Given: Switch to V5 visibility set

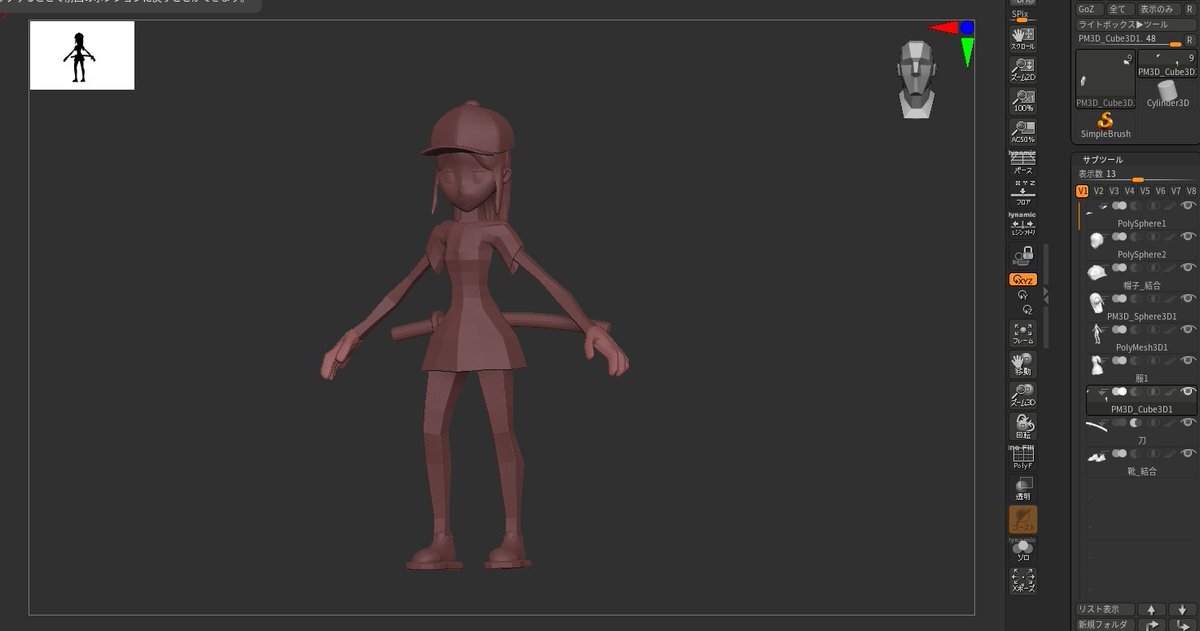Looking at the screenshot, I should 1145,191.
